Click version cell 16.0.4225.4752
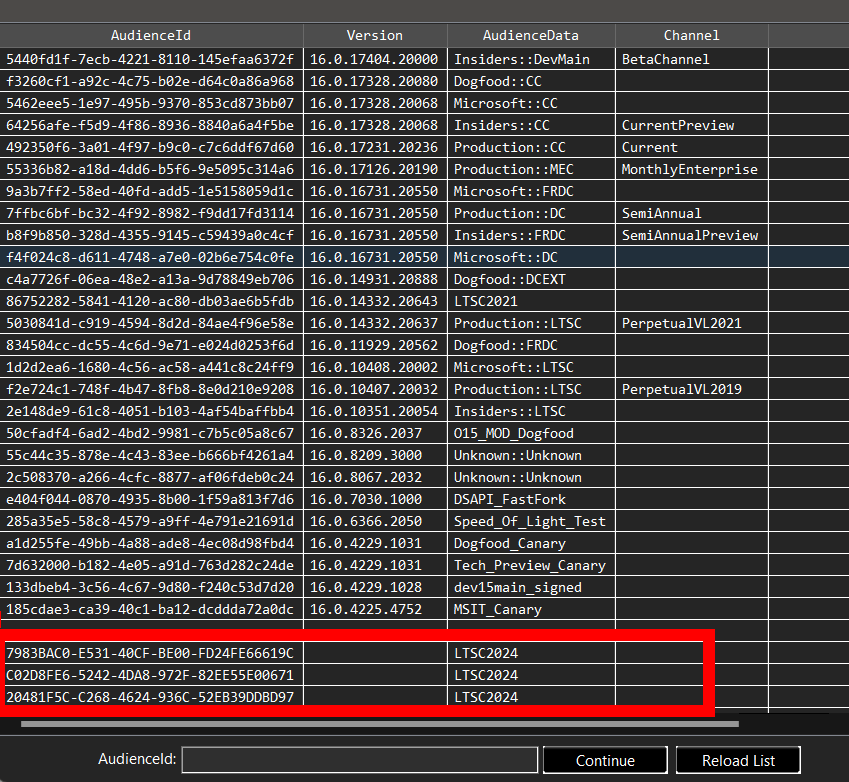Screen dimensions: 849x782 pyautogui.click(x=375, y=609)
